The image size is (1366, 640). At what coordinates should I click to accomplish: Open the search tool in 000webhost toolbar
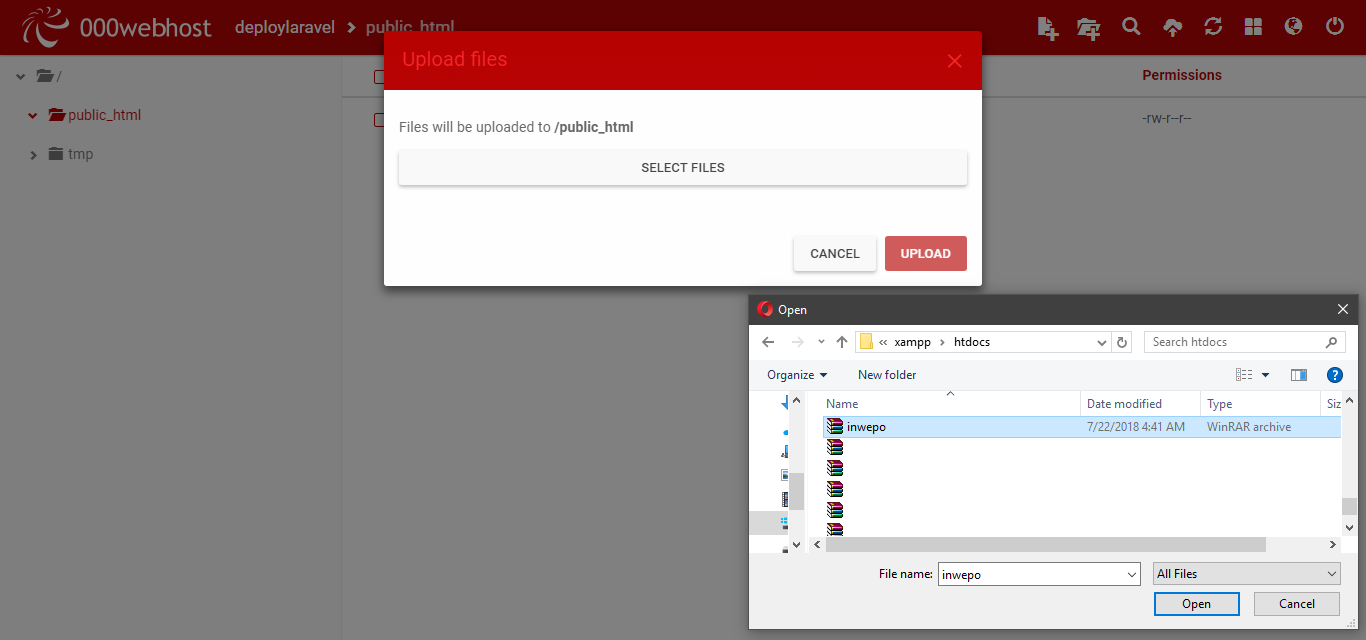point(1131,27)
